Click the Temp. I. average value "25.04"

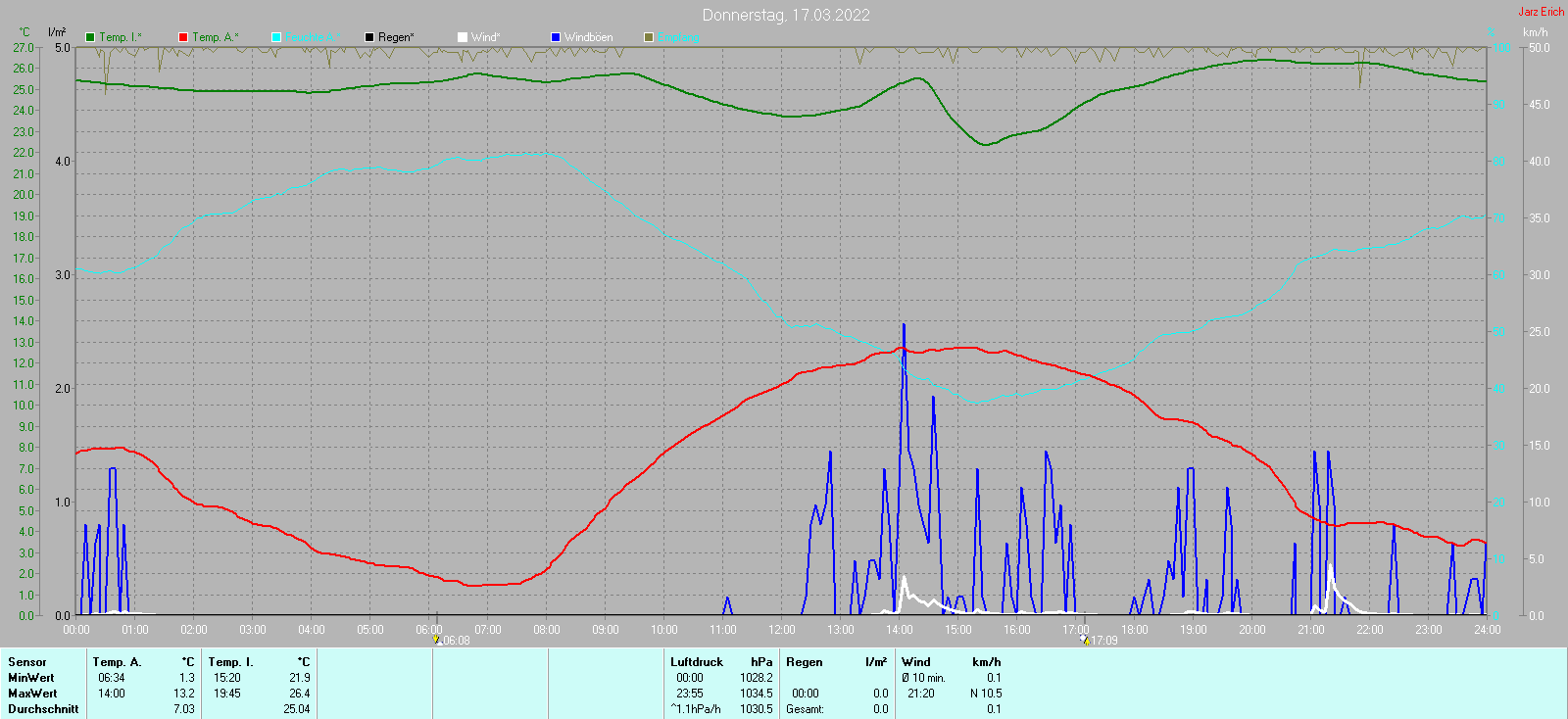click(297, 709)
